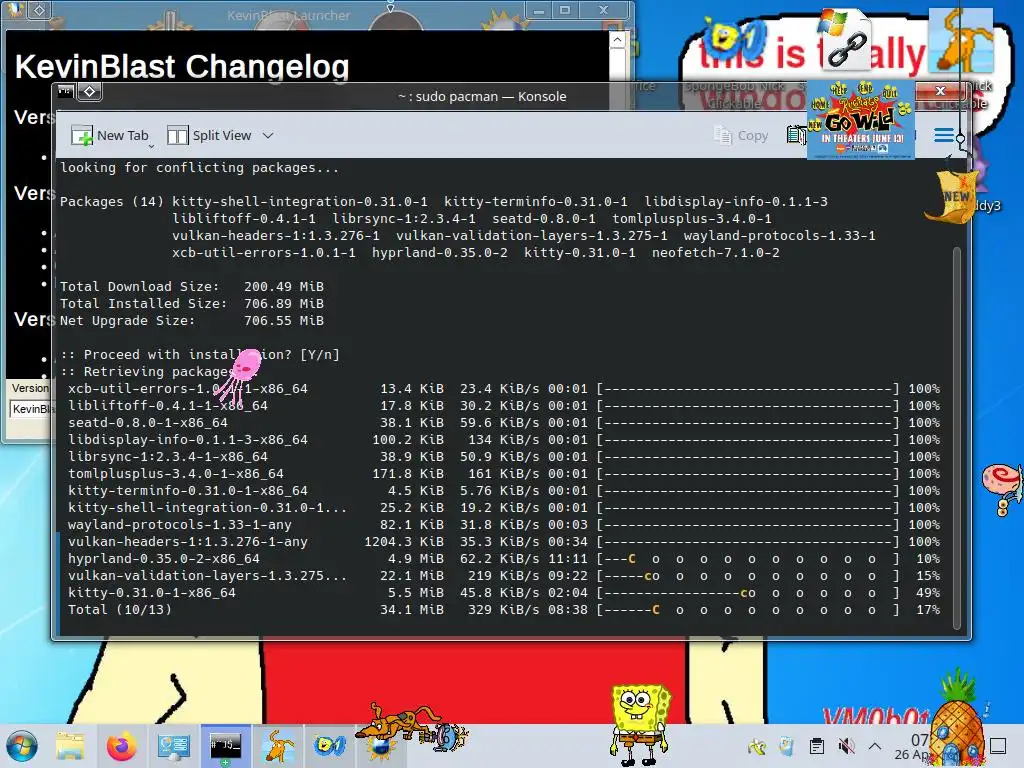The image size is (1024, 768).
Task: Open the orange dog desktop shortcut icon
Action: (960, 39)
